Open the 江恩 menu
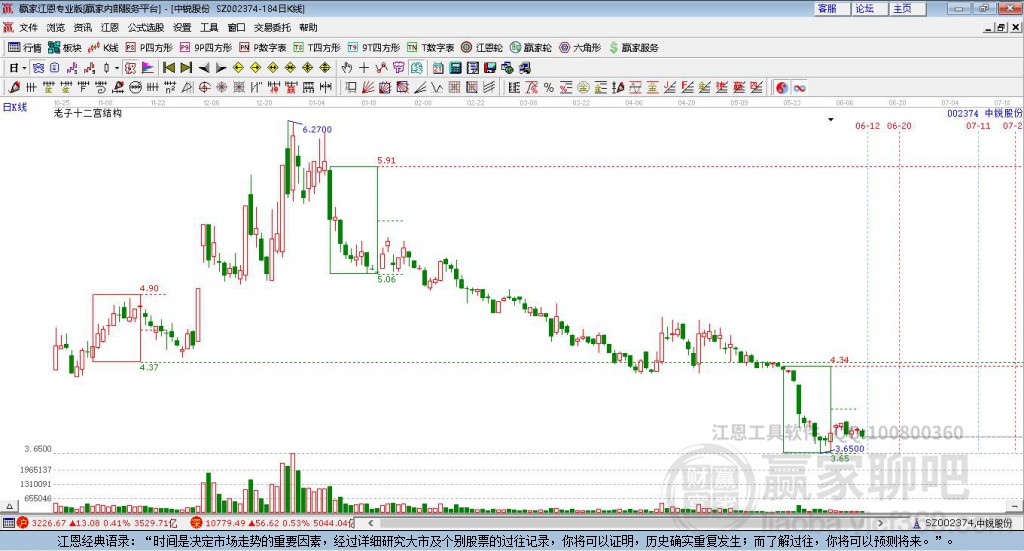 coord(110,27)
